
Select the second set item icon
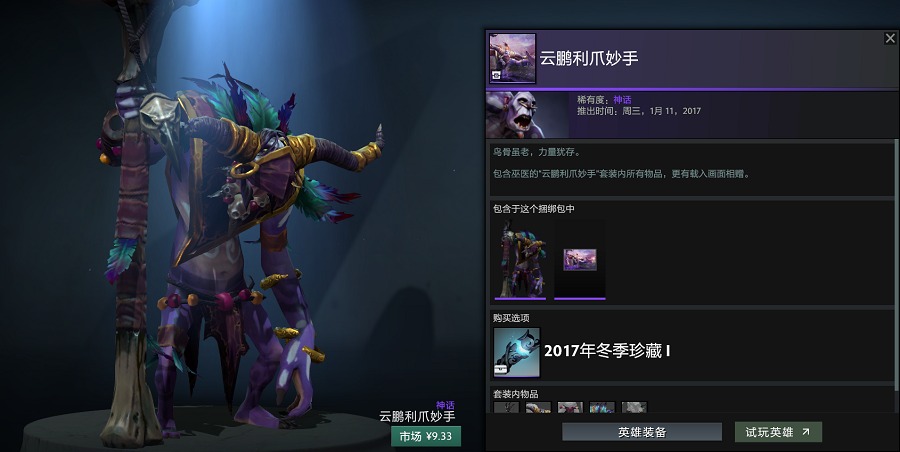click(538, 407)
